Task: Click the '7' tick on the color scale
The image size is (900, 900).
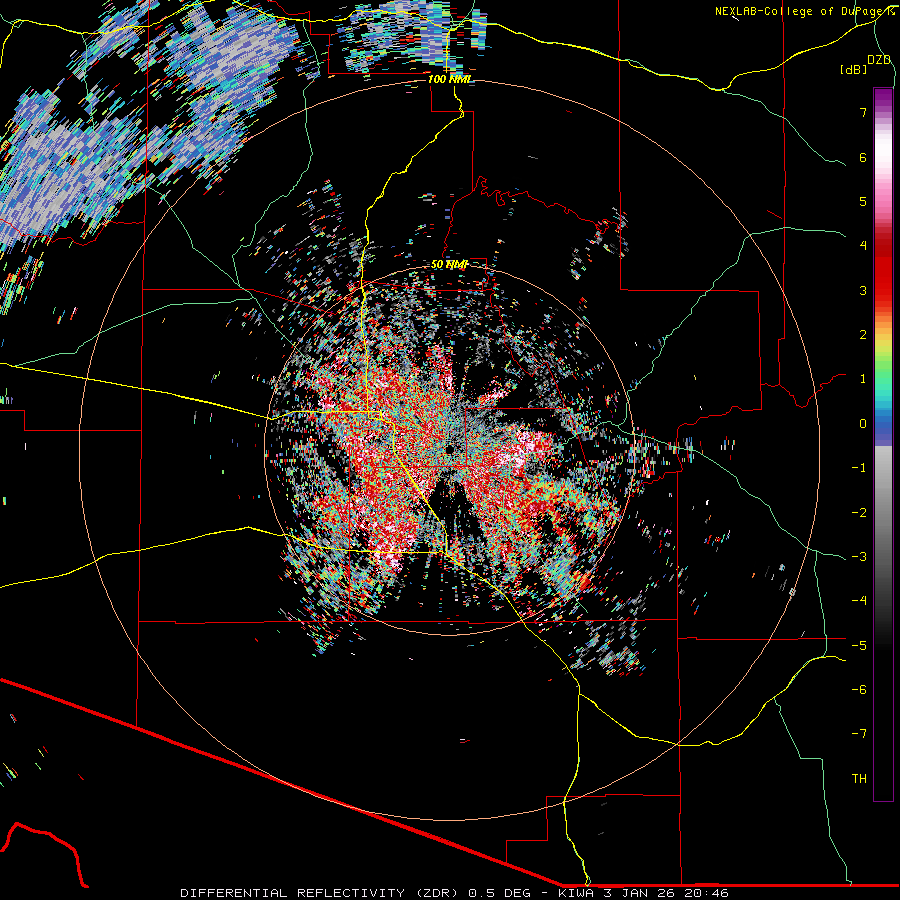Action: (x=863, y=112)
